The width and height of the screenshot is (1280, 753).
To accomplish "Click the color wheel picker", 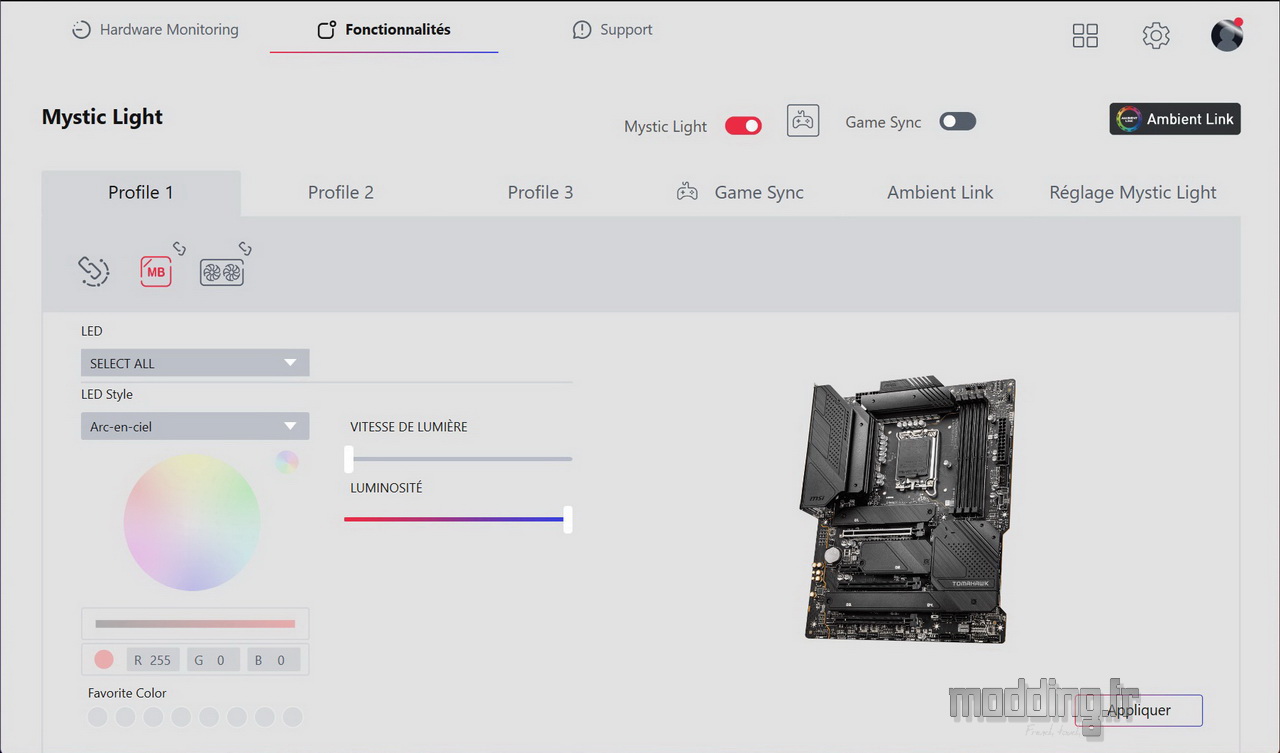I will (192, 522).
